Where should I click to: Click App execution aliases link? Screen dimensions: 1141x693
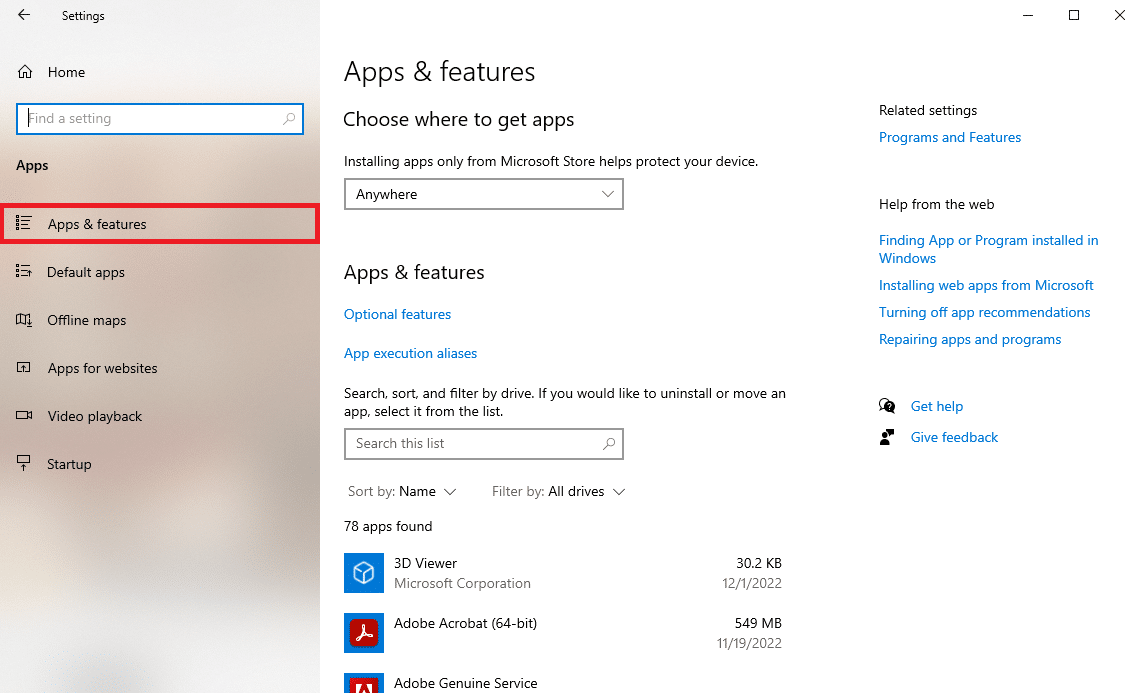click(x=410, y=353)
